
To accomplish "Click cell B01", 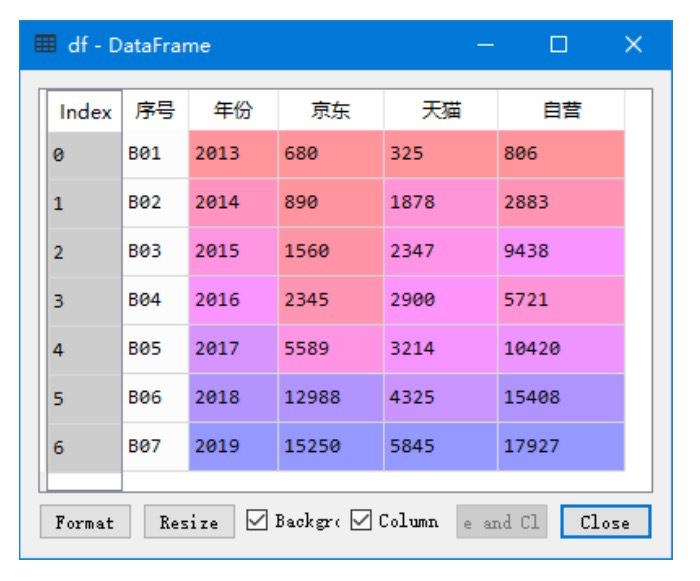I will [x=155, y=154].
